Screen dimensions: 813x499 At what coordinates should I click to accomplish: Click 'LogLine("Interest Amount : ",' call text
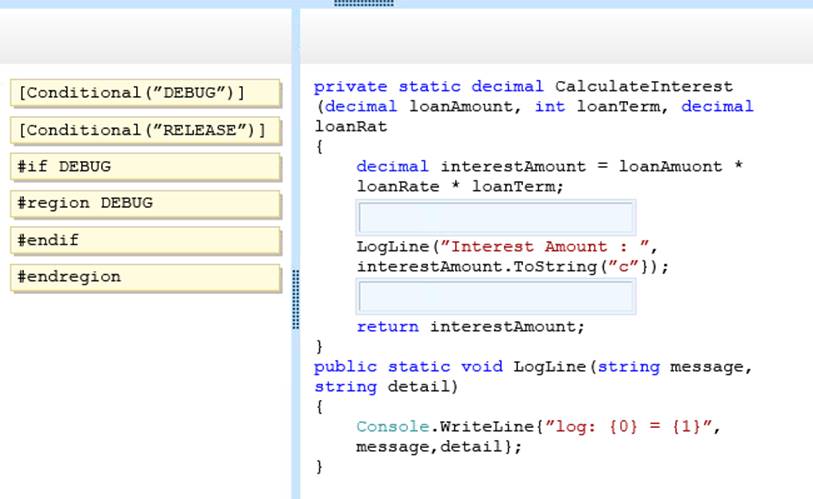pos(507,247)
